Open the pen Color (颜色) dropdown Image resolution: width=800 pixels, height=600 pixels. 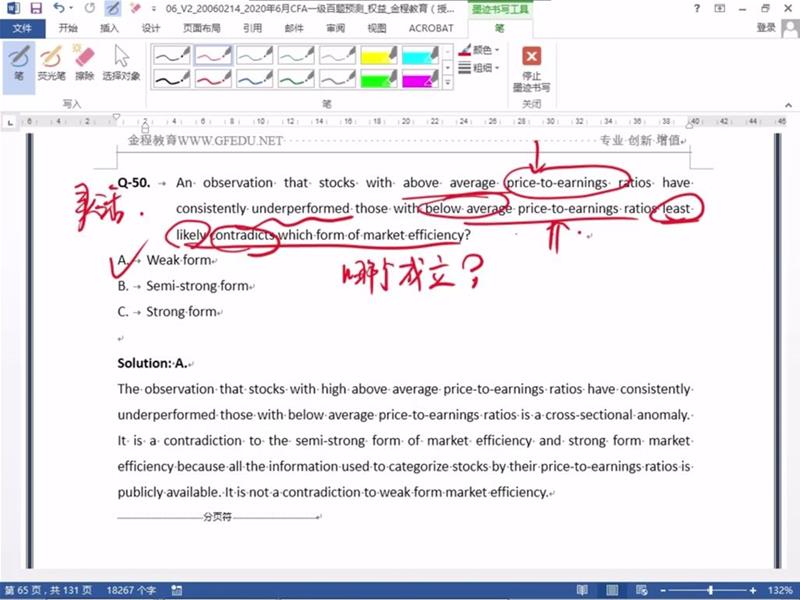479,50
